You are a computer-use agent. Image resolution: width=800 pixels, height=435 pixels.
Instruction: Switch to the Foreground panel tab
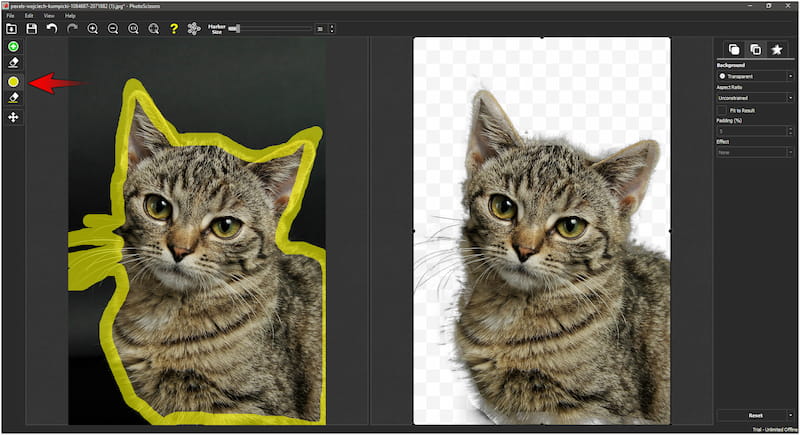coord(755,49)
